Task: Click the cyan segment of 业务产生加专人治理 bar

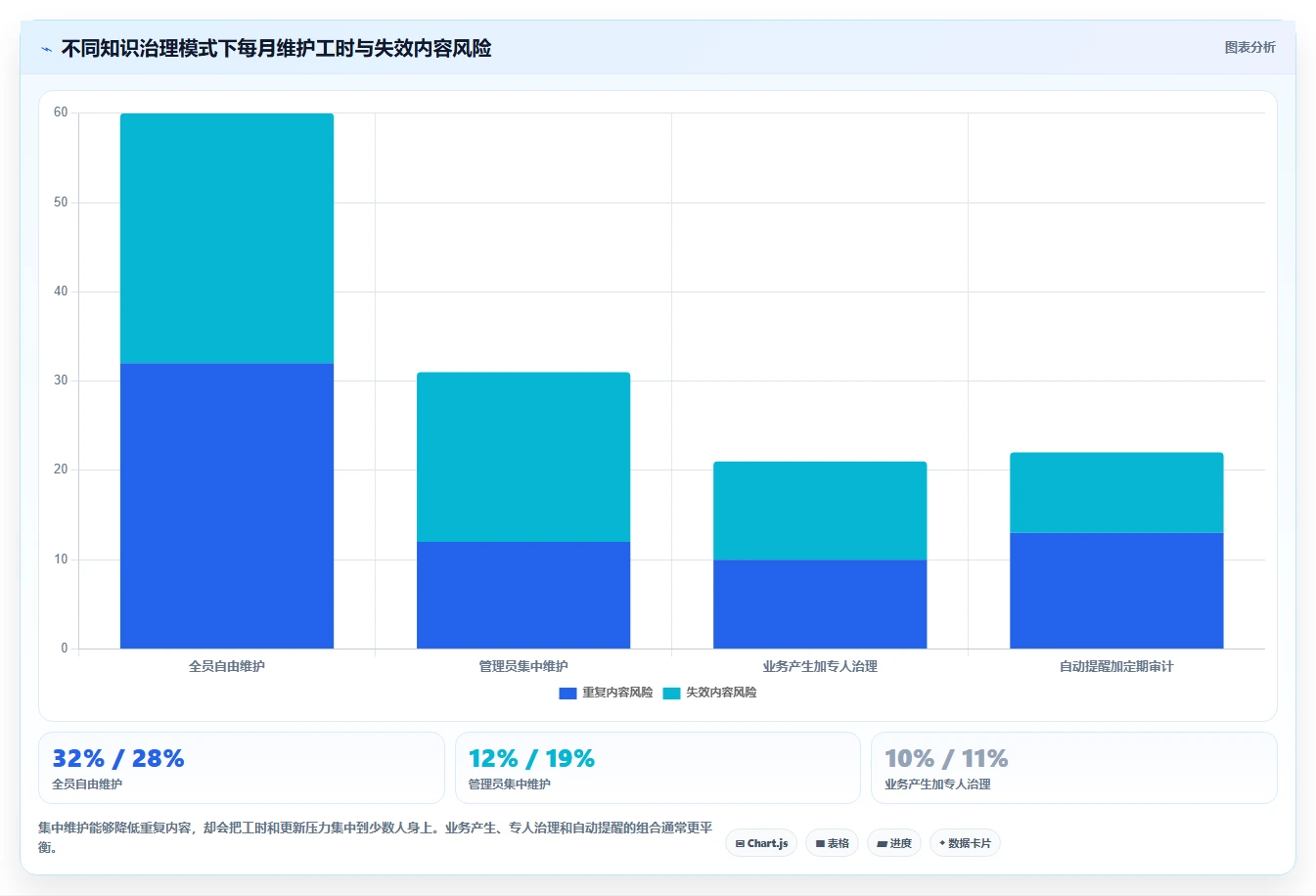Action: click(x=820, y=511)
